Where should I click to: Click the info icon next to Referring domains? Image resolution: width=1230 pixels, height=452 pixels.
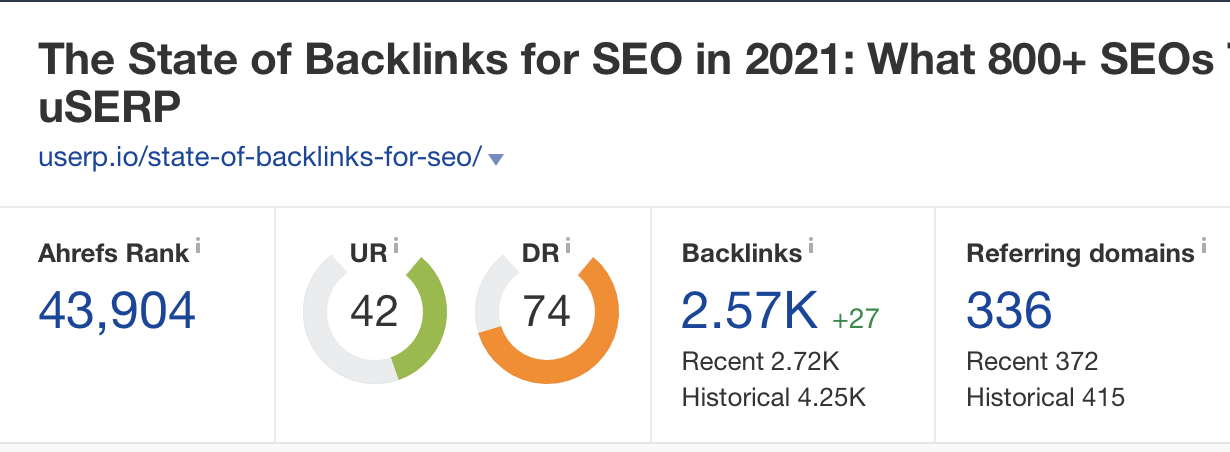coord(1204,246)
